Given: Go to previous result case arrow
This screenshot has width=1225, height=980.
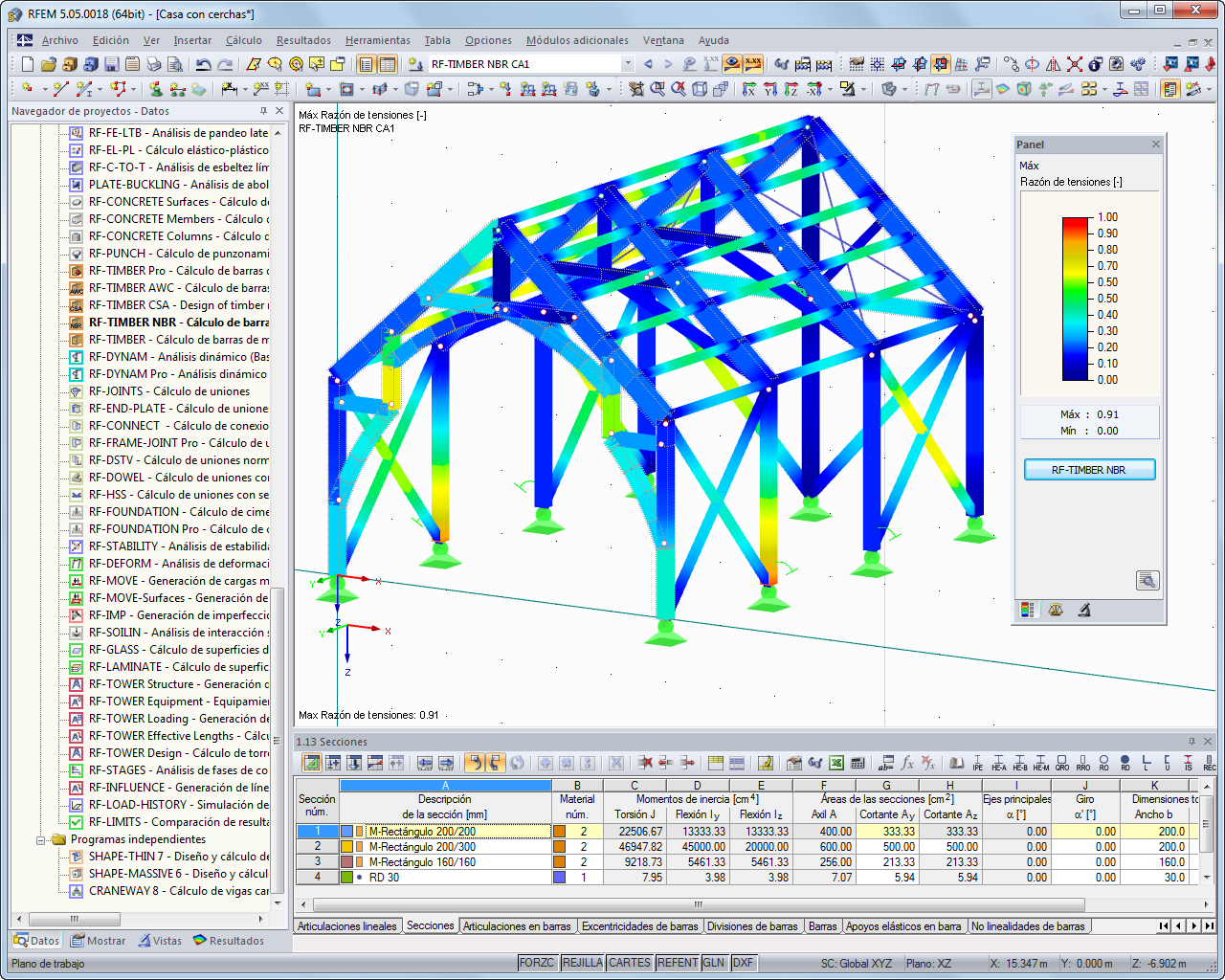Looking at the screenshot, I should coord(648,64).
